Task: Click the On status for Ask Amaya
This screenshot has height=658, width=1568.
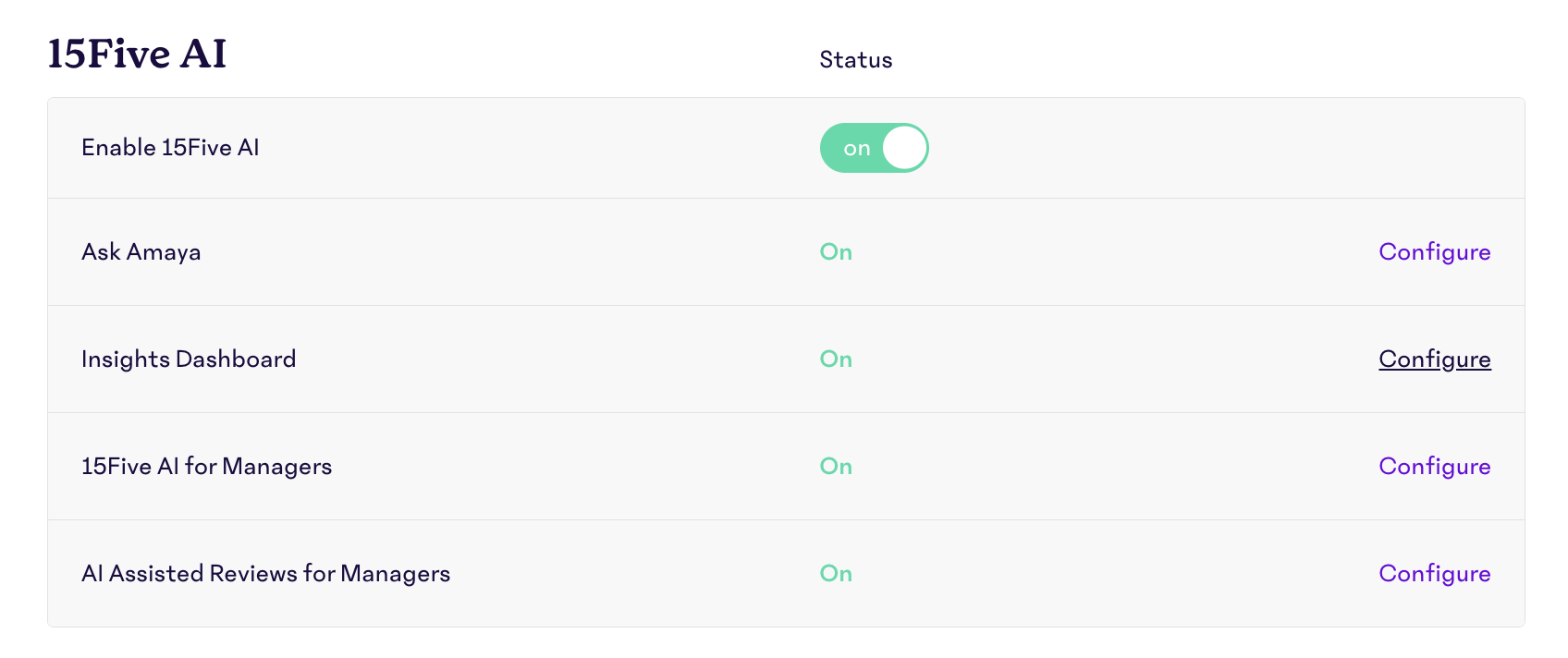Action: [x=836, y=252]
